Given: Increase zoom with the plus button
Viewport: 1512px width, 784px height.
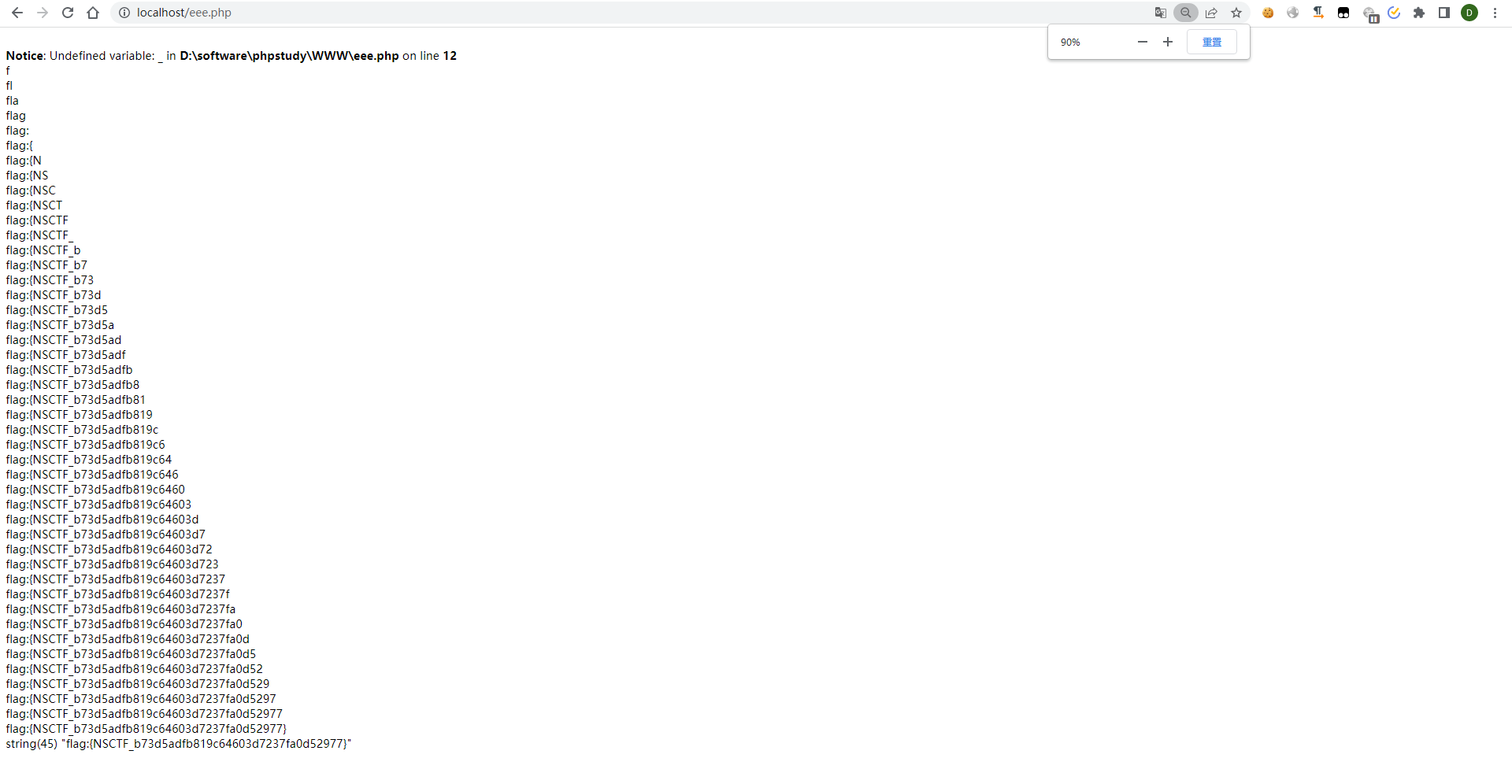Looking at the screenshot, I should pyautogui.click(x=1168, y=42).
